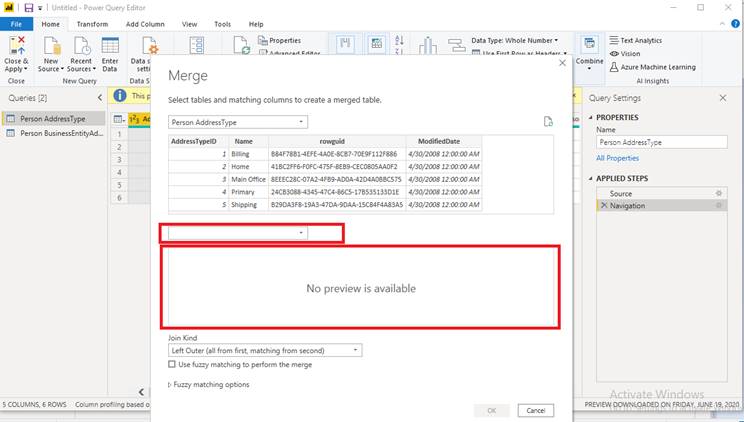Open the quick access toolbar dropdown arrow

coord(40,8)
